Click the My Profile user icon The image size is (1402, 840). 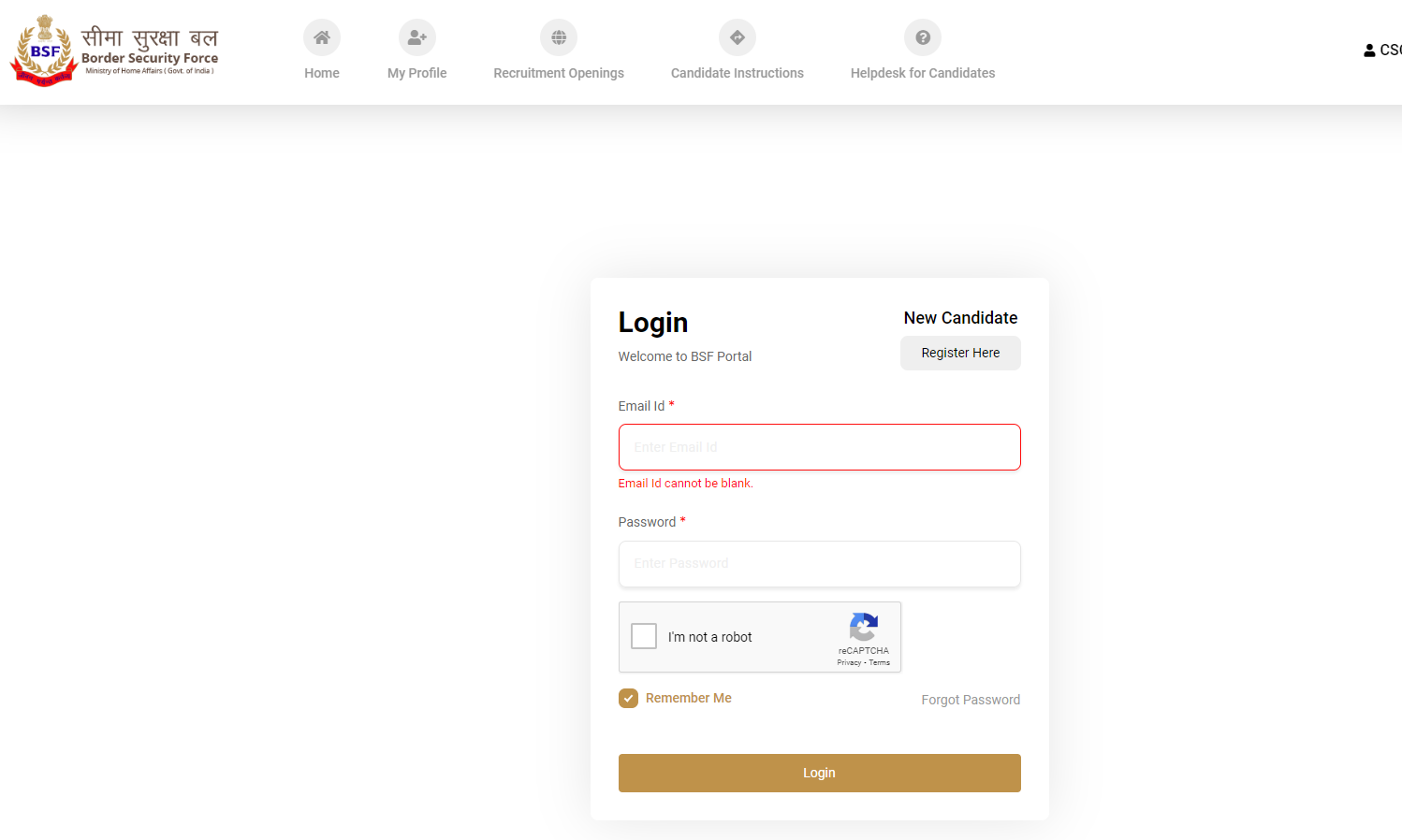pos(416,37)
